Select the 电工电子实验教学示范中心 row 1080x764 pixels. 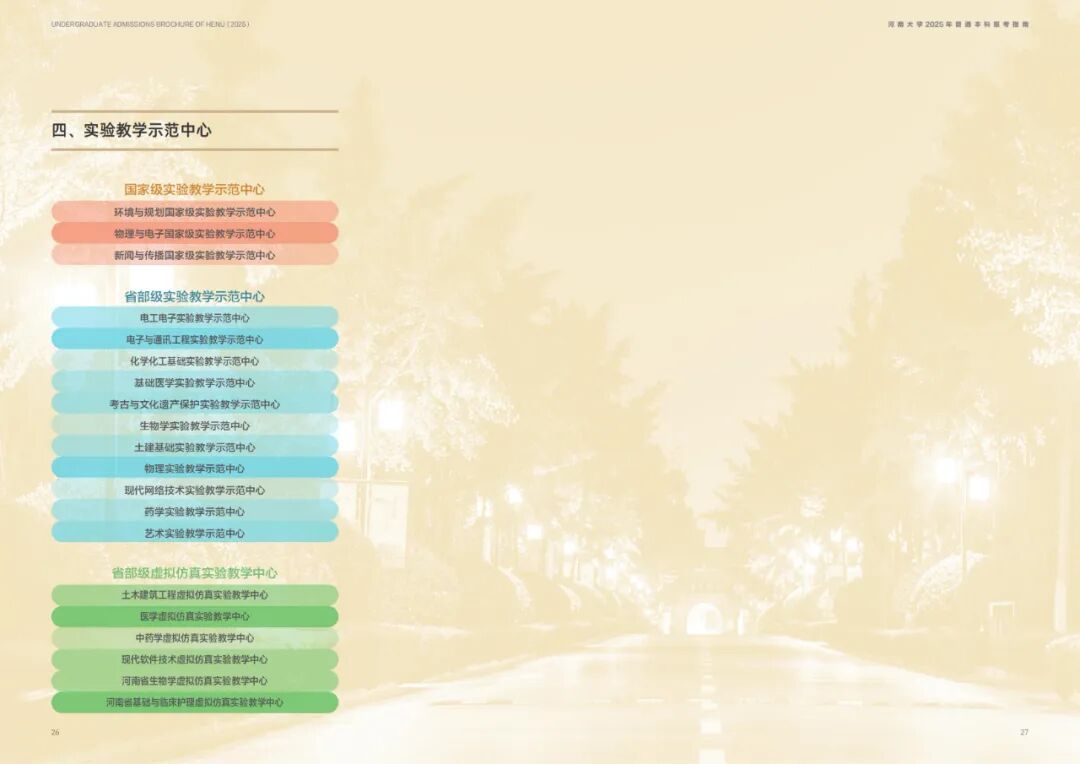195,318
